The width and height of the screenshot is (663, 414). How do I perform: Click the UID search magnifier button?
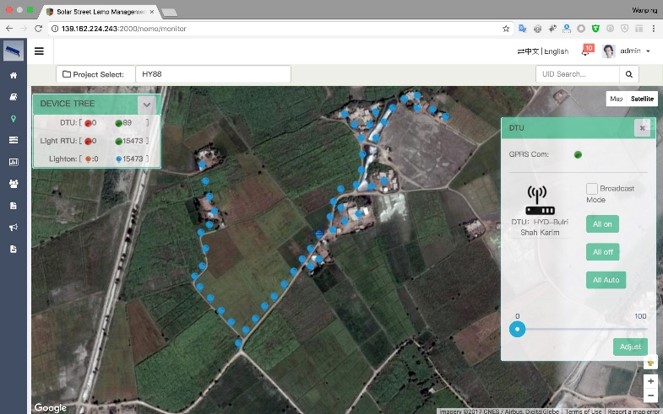click(629, 74)
